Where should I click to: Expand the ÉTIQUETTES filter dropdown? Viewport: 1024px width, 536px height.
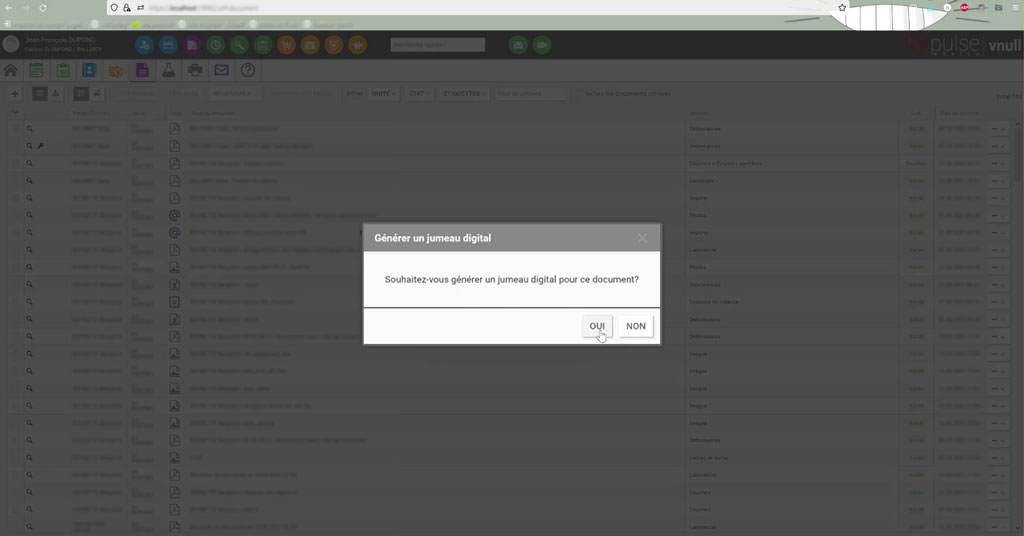click(x=463, y=94)
